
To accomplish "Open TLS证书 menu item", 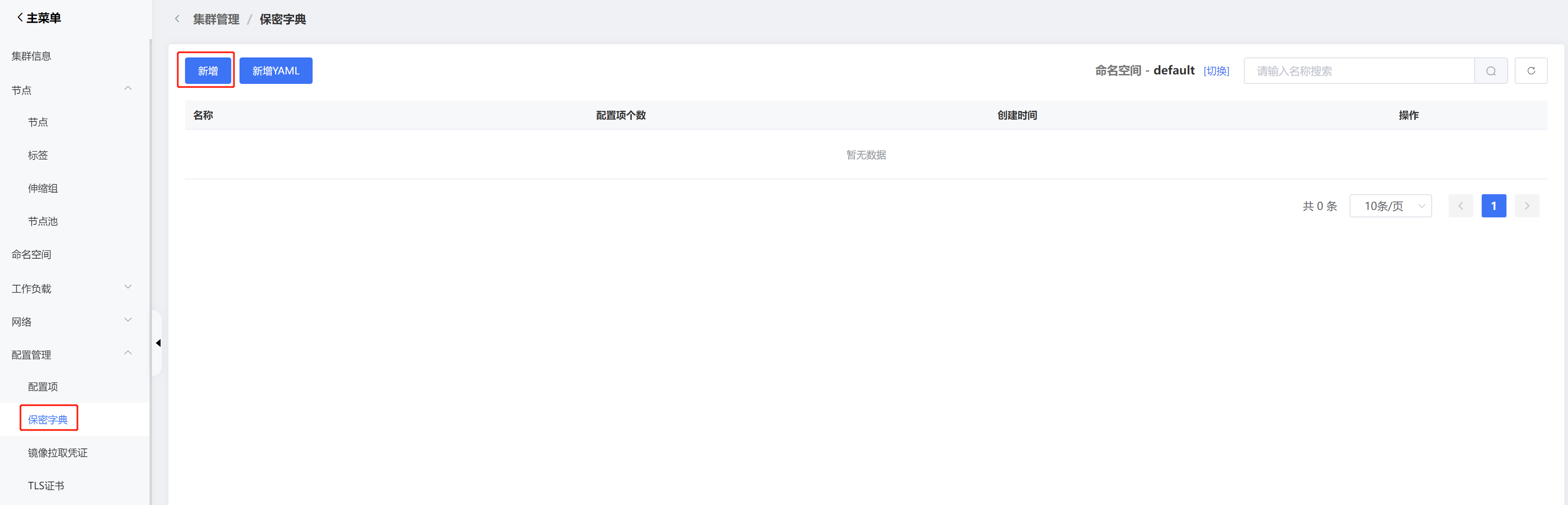I will point(46,486).
